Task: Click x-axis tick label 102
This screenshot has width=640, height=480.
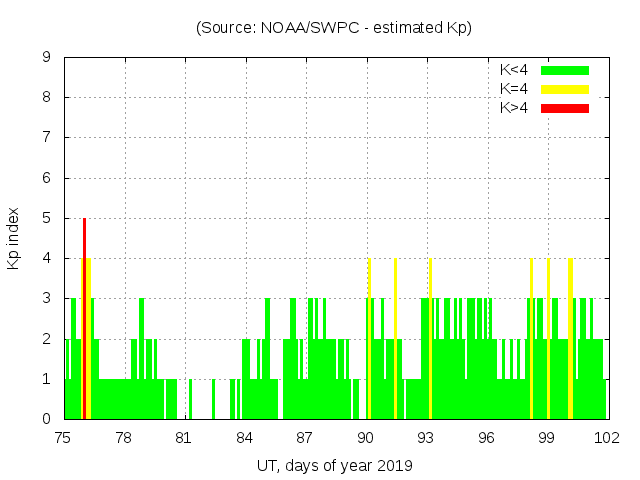Action: (x=606, y=438)
